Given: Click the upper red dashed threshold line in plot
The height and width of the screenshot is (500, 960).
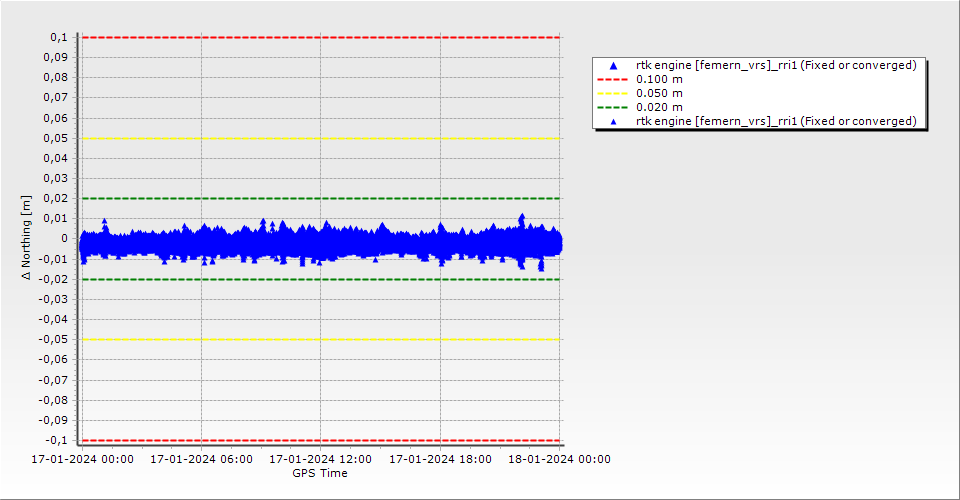Looking at the screenshot, I should (320, 37).
